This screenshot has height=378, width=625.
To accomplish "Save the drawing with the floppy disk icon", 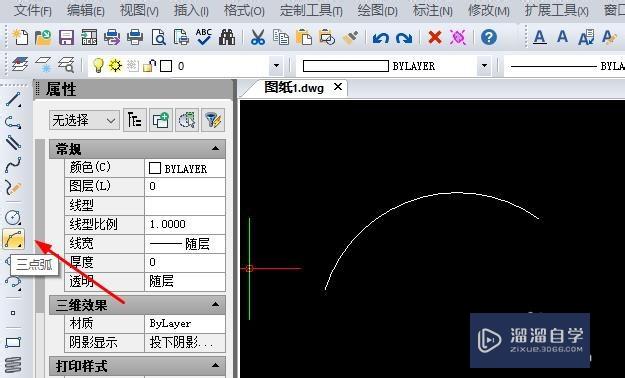I will pos(66,37).
